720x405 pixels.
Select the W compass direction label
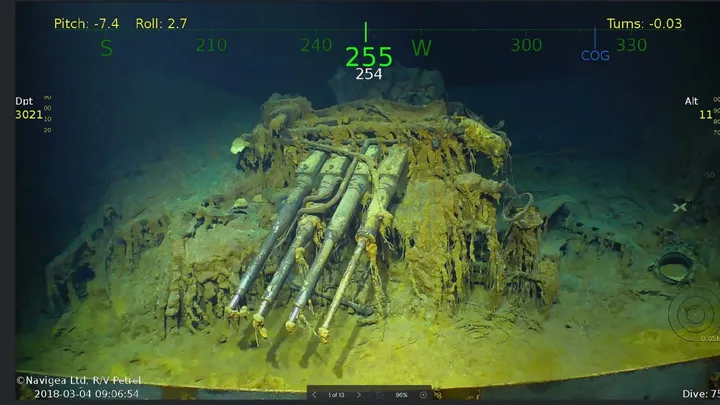click(421, 48)
